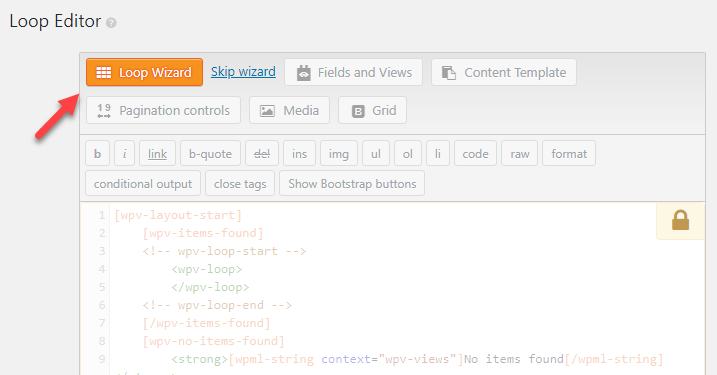Click the wpv-loop-end comment line
This screenshot has width=717, height=375.
click(x=217, y=305)
